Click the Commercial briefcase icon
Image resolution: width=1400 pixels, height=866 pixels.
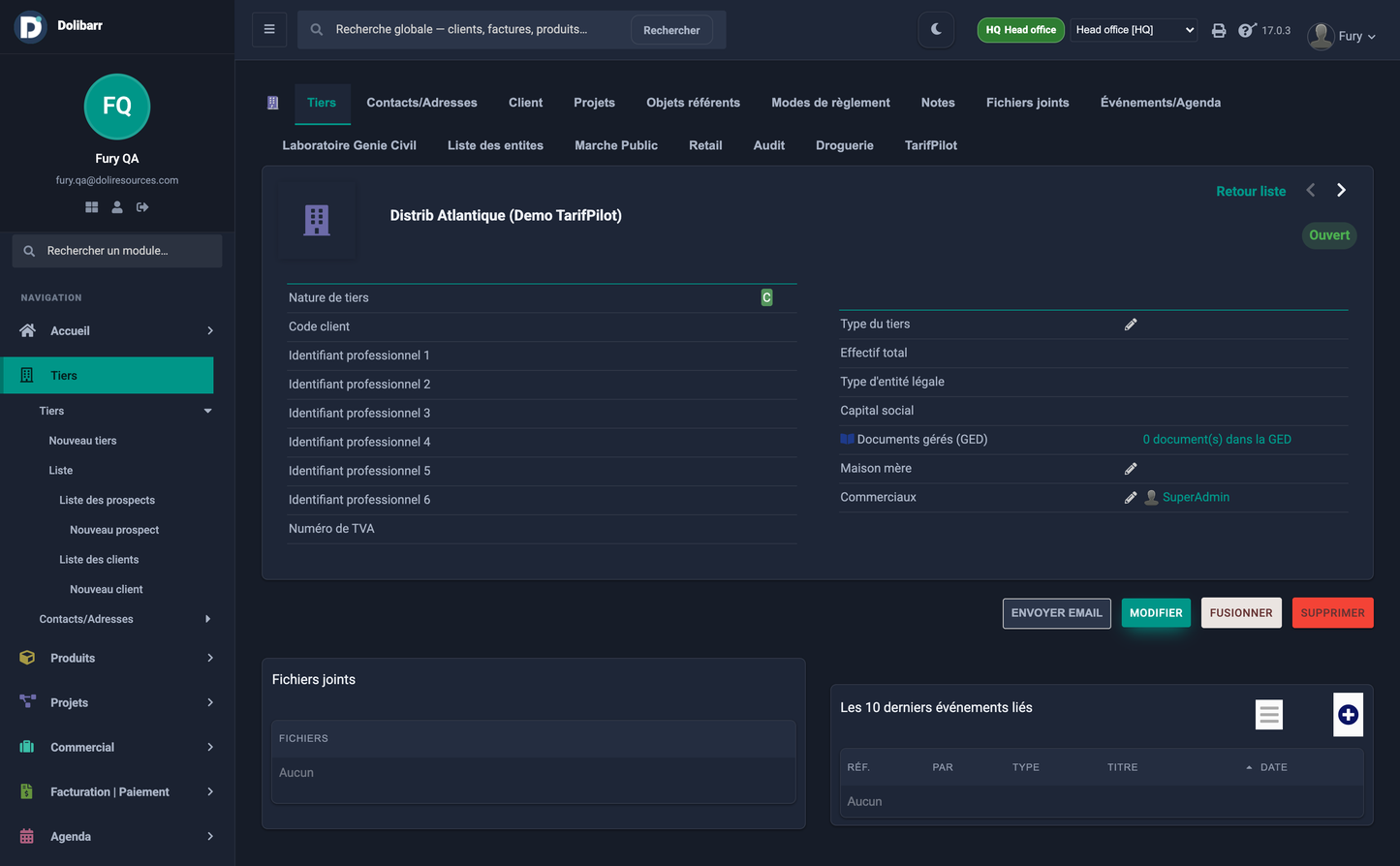coord(27,747)
